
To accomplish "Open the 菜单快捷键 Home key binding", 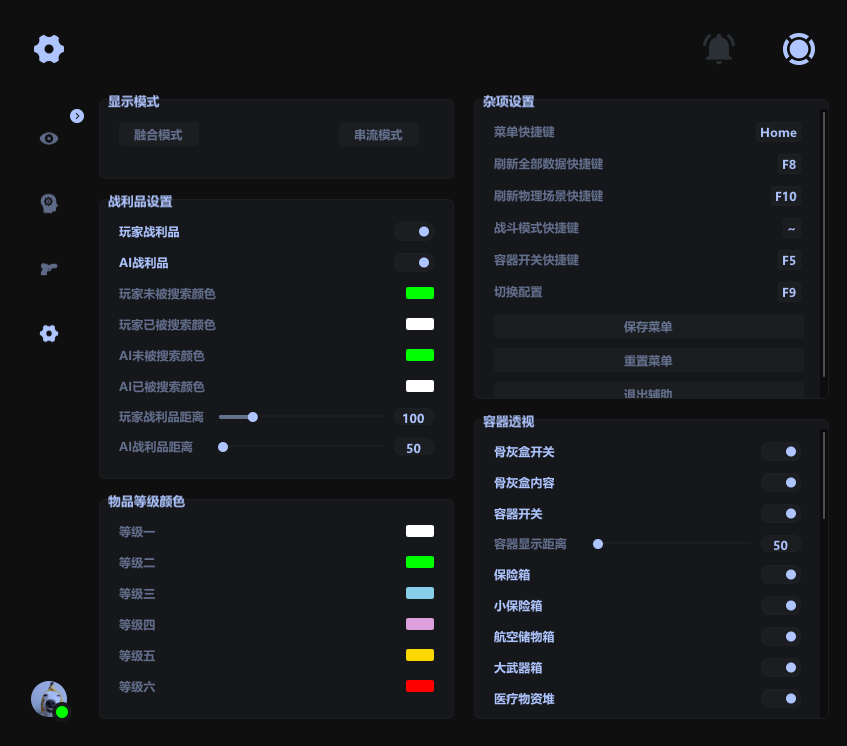I will 778,133.
